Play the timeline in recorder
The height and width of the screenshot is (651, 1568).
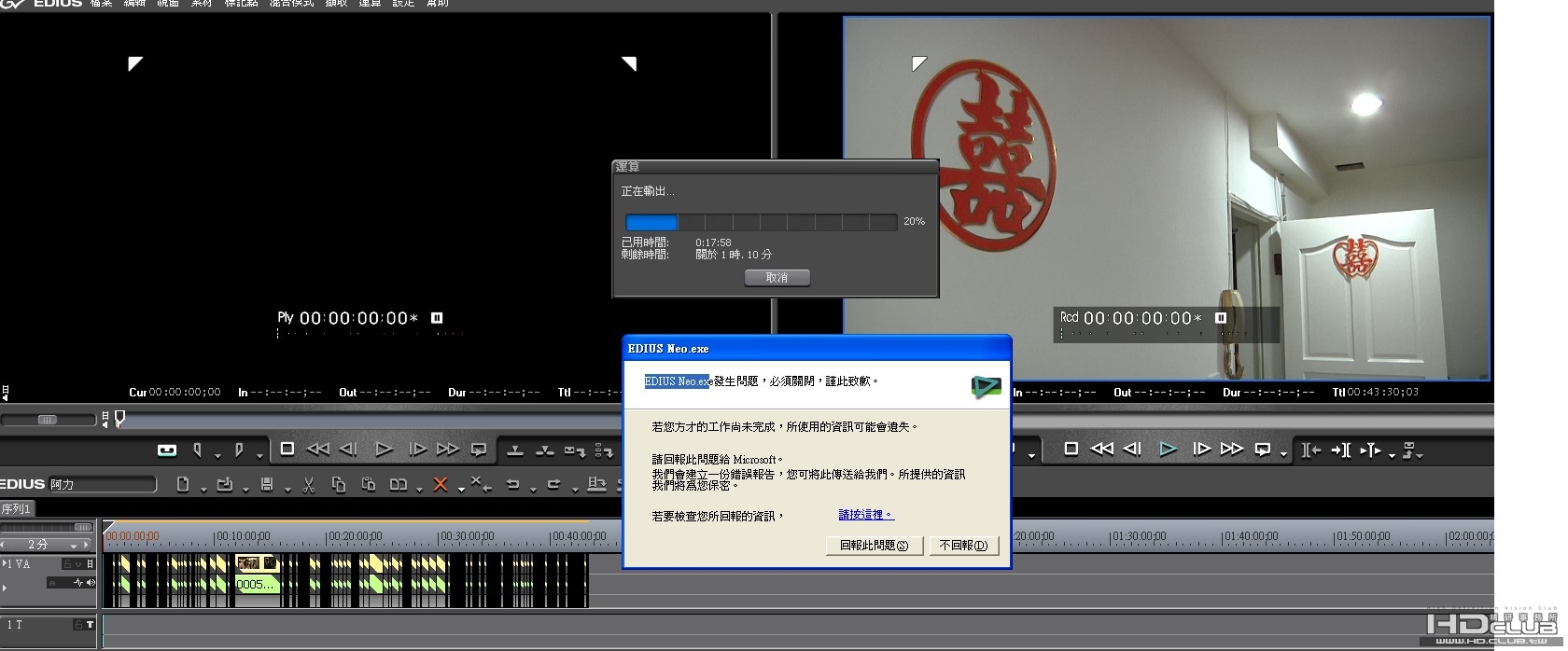tap(1168, 450)
